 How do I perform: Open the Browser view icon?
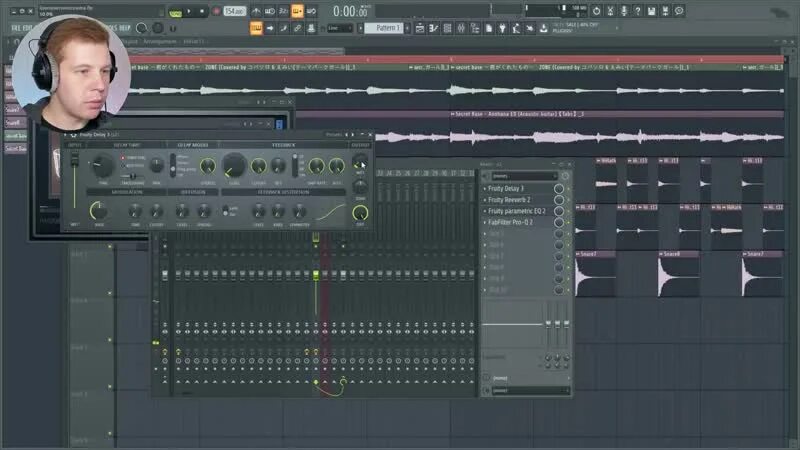475,29
